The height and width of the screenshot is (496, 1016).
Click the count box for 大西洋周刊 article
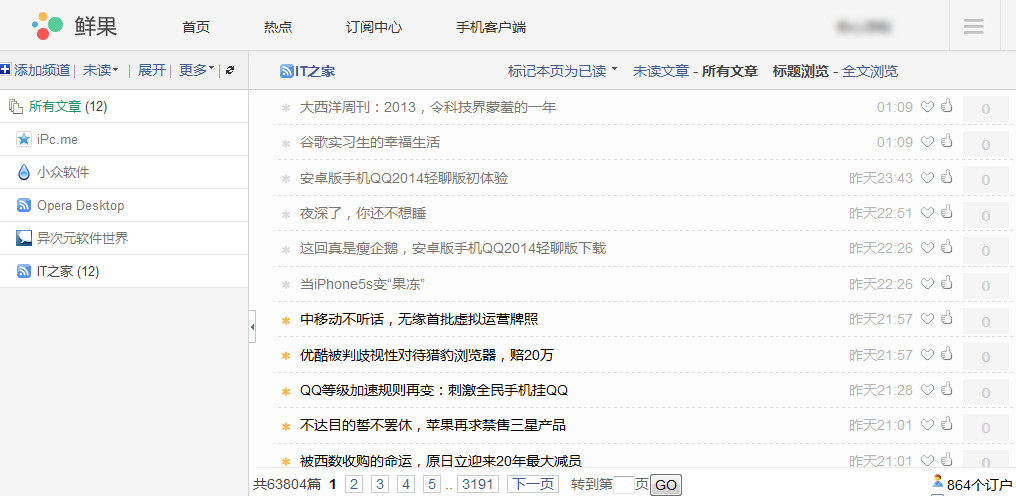tap(986, 109)
